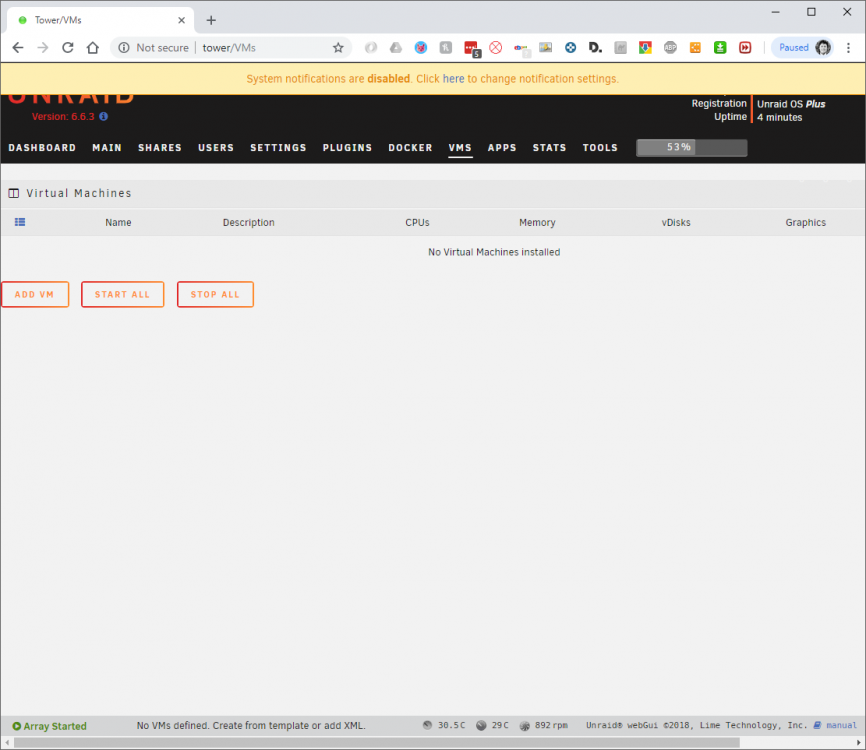866x750 pixels.
Task: Open the Paused profile button
Action: 803,47
